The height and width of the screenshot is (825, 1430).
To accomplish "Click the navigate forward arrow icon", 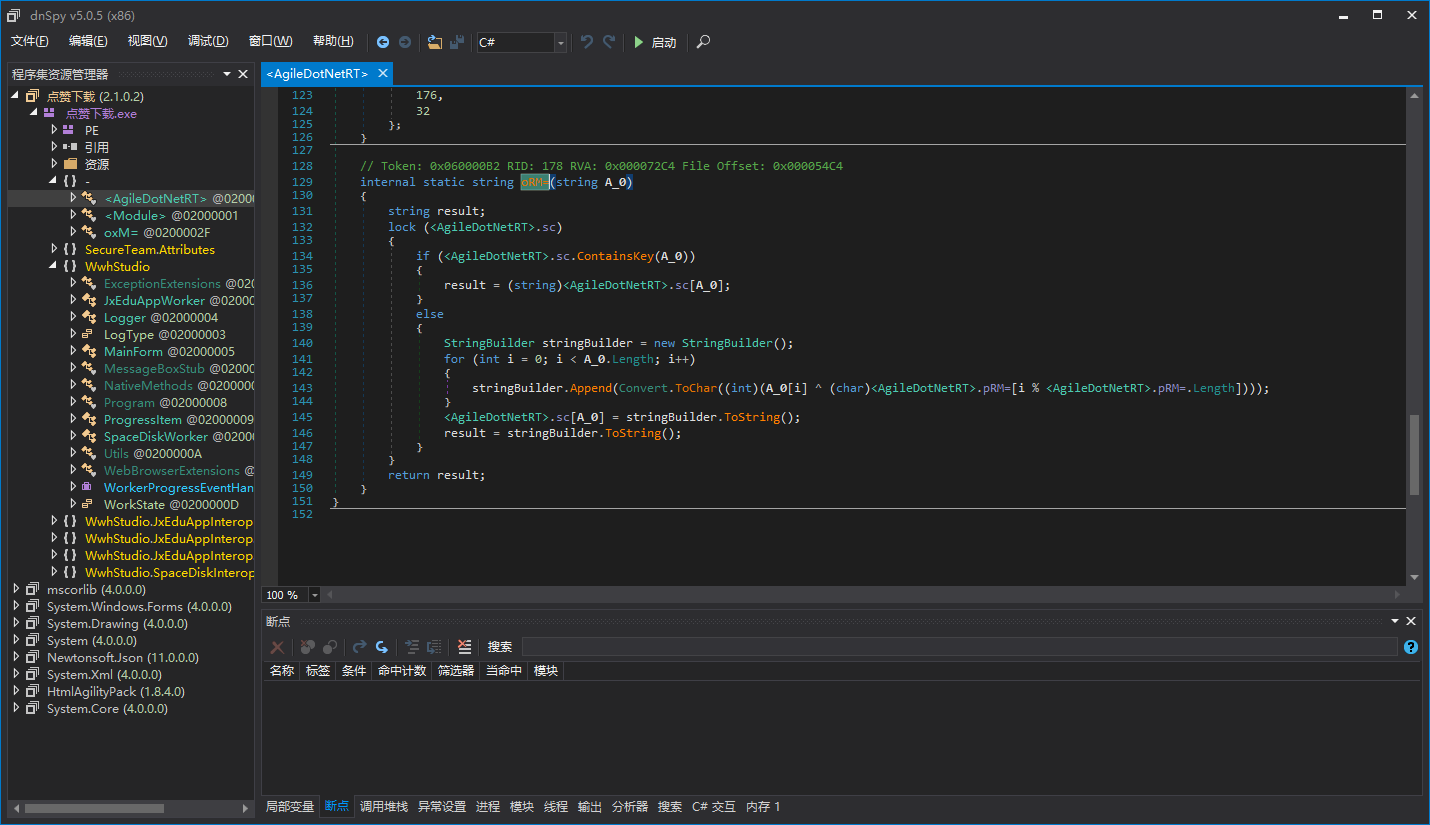I will 405,42.
